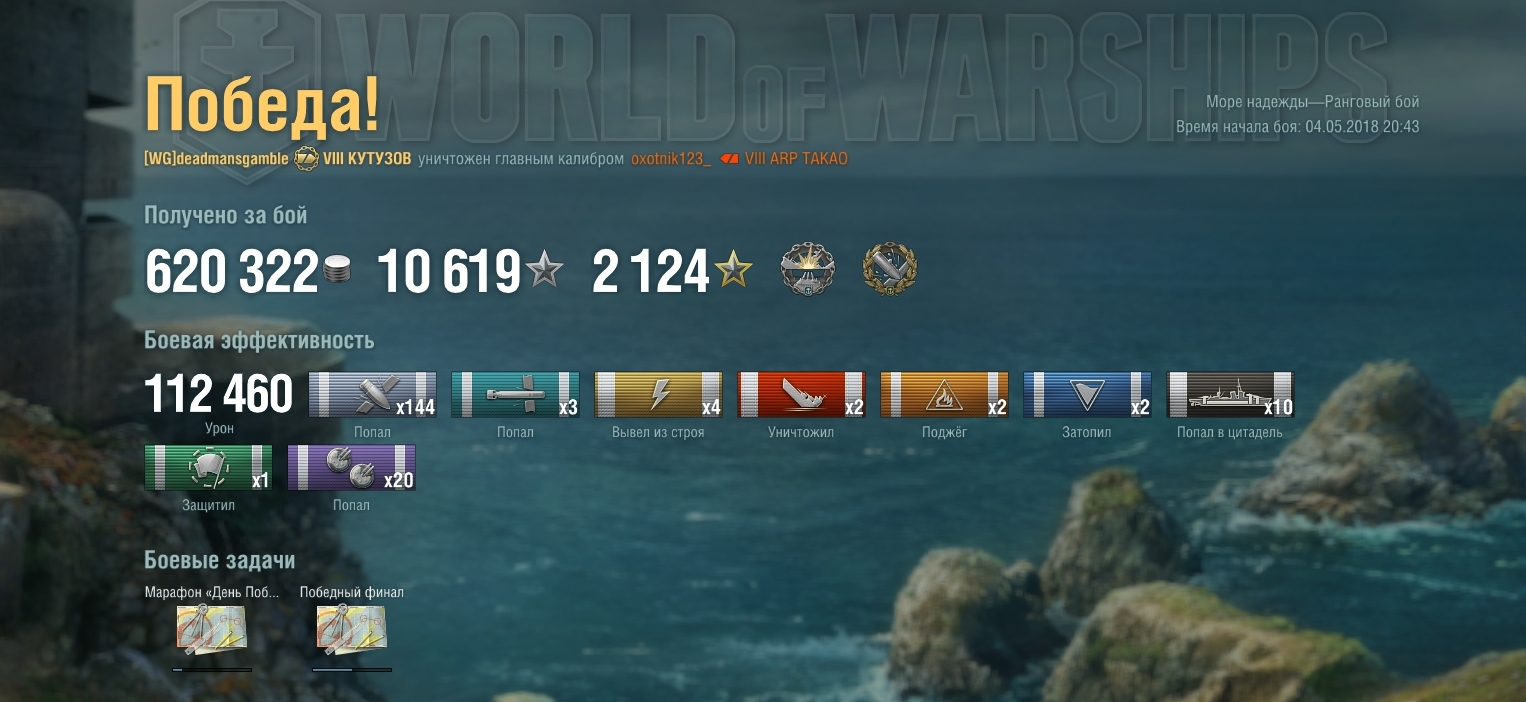Click player name [WG]deadmansgamble
Screen dimensions: 1526x702
[216, 159]
